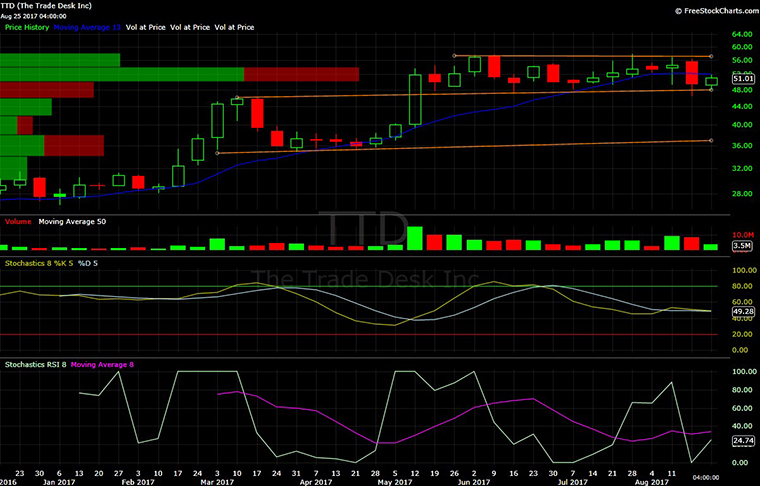Click the long red candle after Mar 10
The height and width of the screenshot is (486, 760).
pyautogui.click(x=257, y=113)
